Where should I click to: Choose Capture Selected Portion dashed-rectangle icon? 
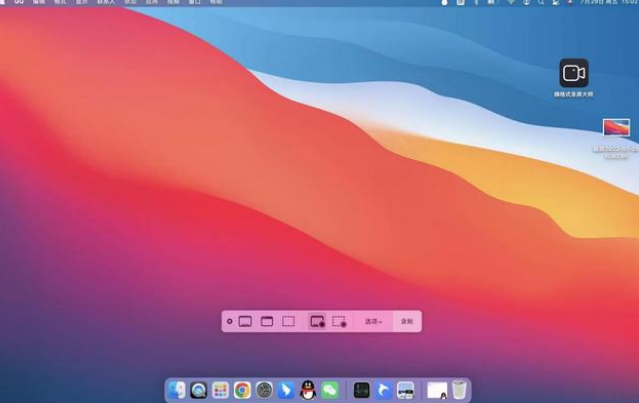coord(288,321)
